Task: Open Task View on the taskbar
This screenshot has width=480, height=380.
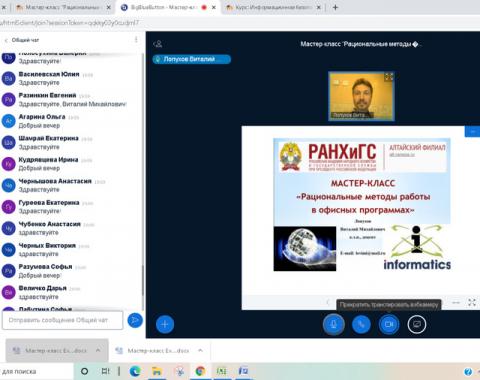Action: [105, 371]
